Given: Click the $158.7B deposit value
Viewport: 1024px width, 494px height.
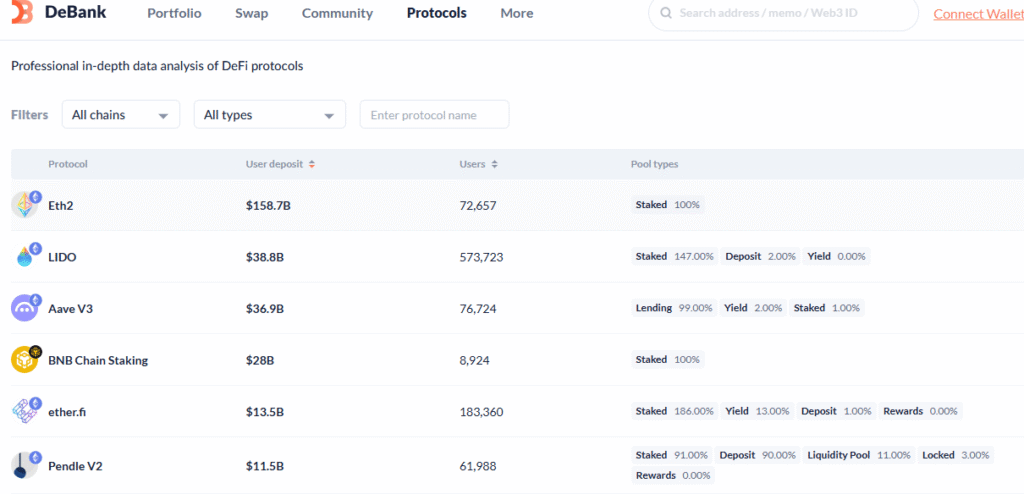Looking at the screenshot, I should [268, 205].
